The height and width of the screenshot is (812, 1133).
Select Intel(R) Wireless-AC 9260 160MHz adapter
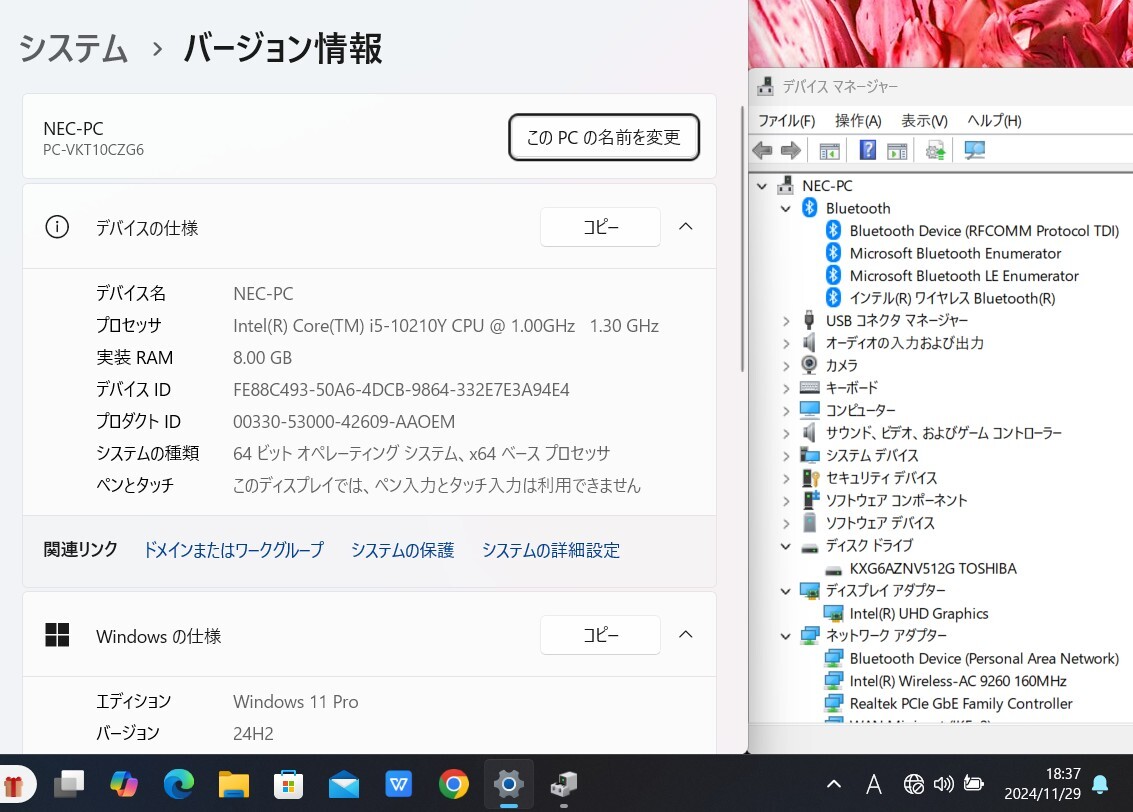point(957,681)
